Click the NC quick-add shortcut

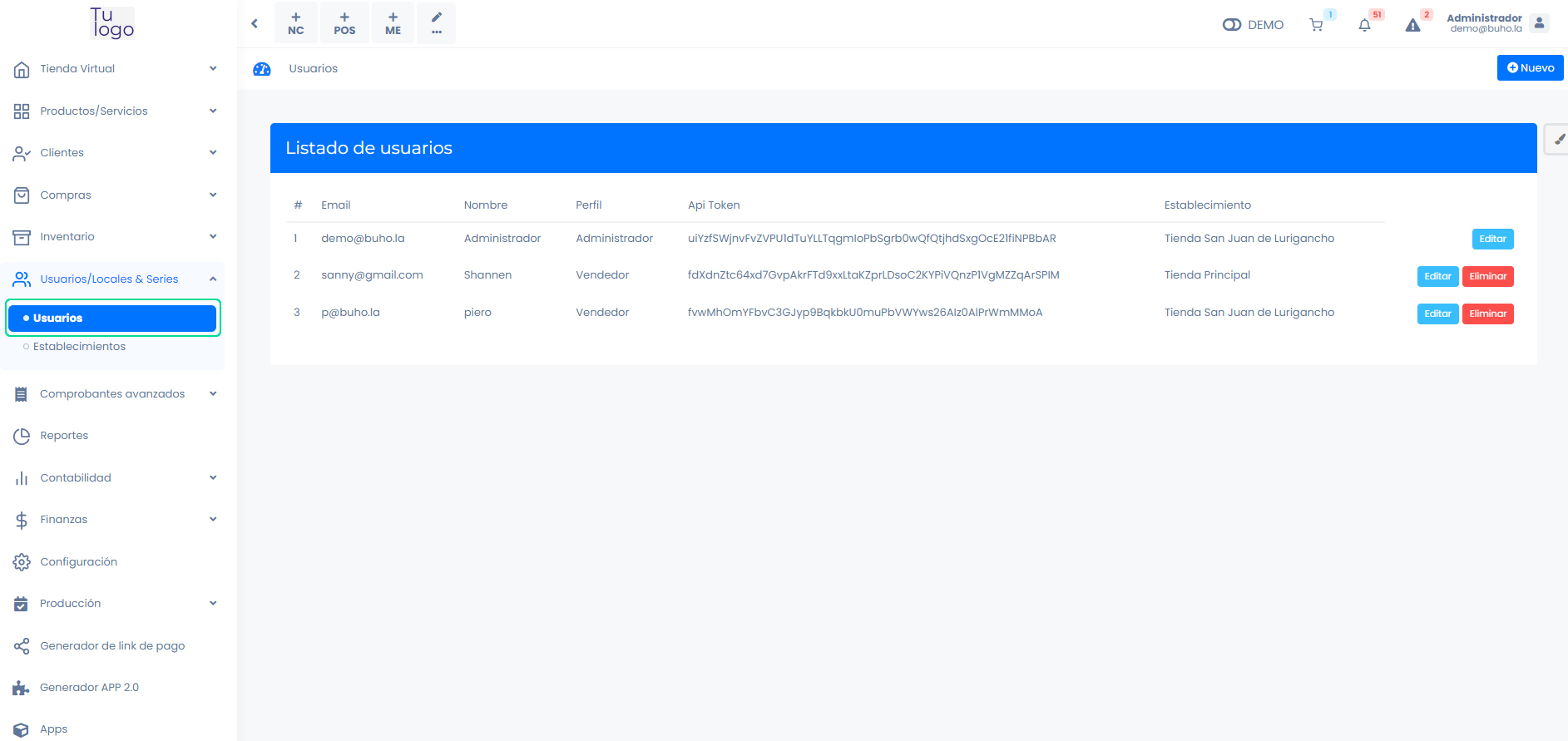pos(296,23)
